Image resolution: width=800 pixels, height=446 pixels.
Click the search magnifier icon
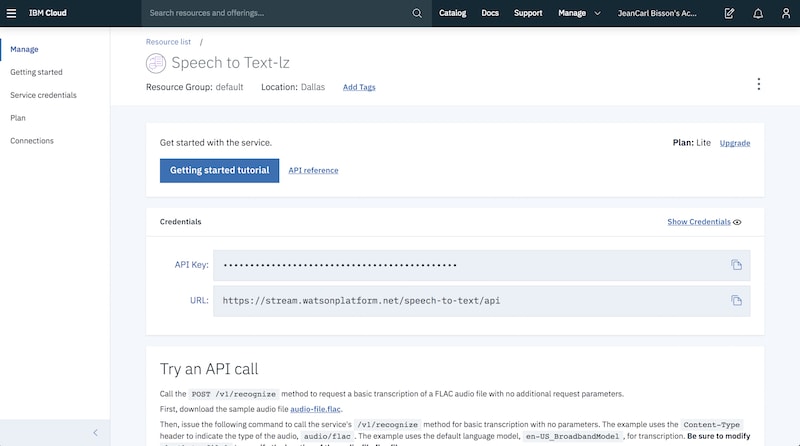coord(417,13)
